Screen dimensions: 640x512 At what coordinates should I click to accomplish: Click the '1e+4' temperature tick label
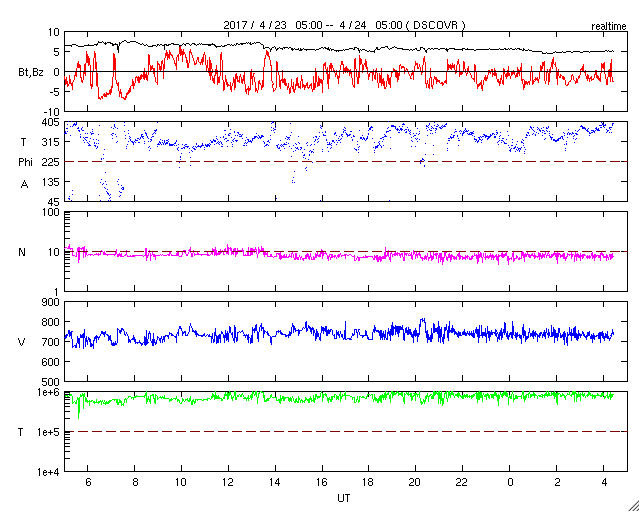click(x=49, y=472)
